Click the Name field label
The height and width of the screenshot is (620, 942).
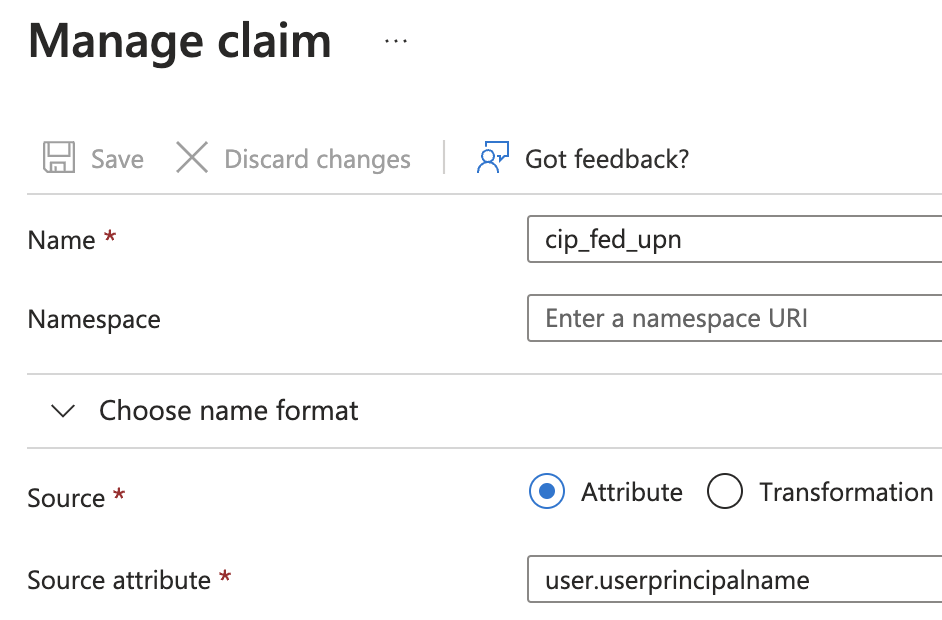[61, 240]
